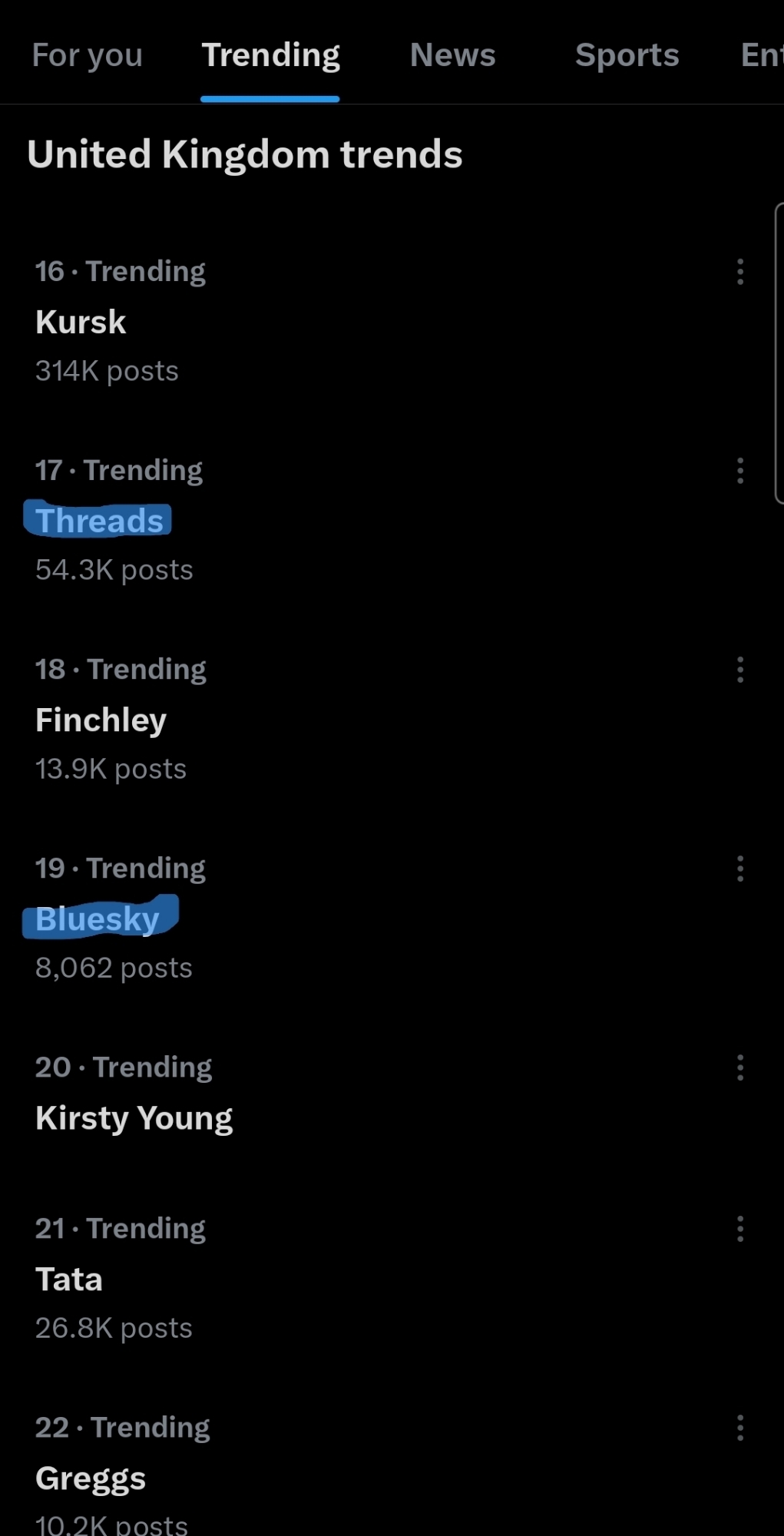Open the partially visible Entertainment tab
Image resolution: width=784 pixels, height=1536 pixels.
(762, 55)
